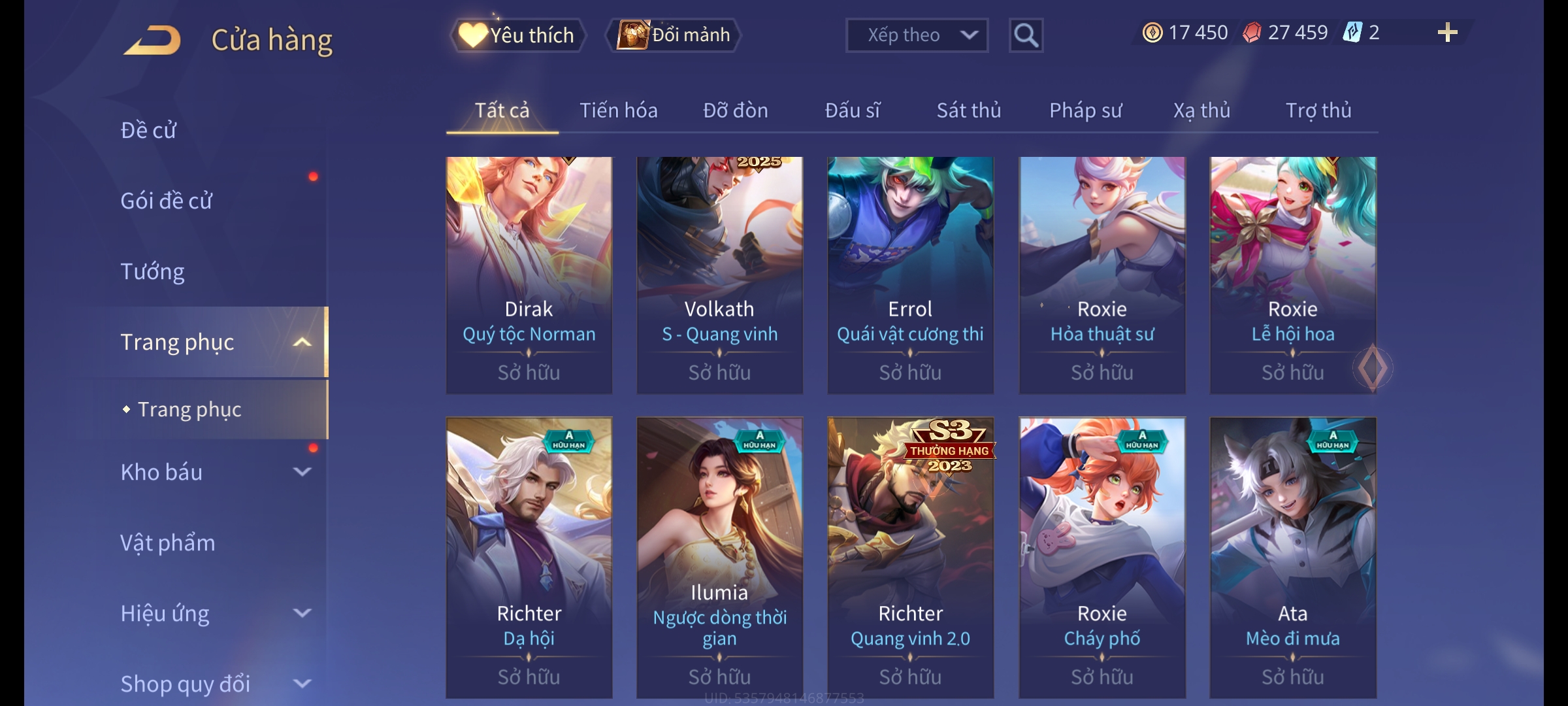Expand the Shop quy đổi section
Image resolution: width=1568 pixels, height=706 pixels.
tap(302, 684)
